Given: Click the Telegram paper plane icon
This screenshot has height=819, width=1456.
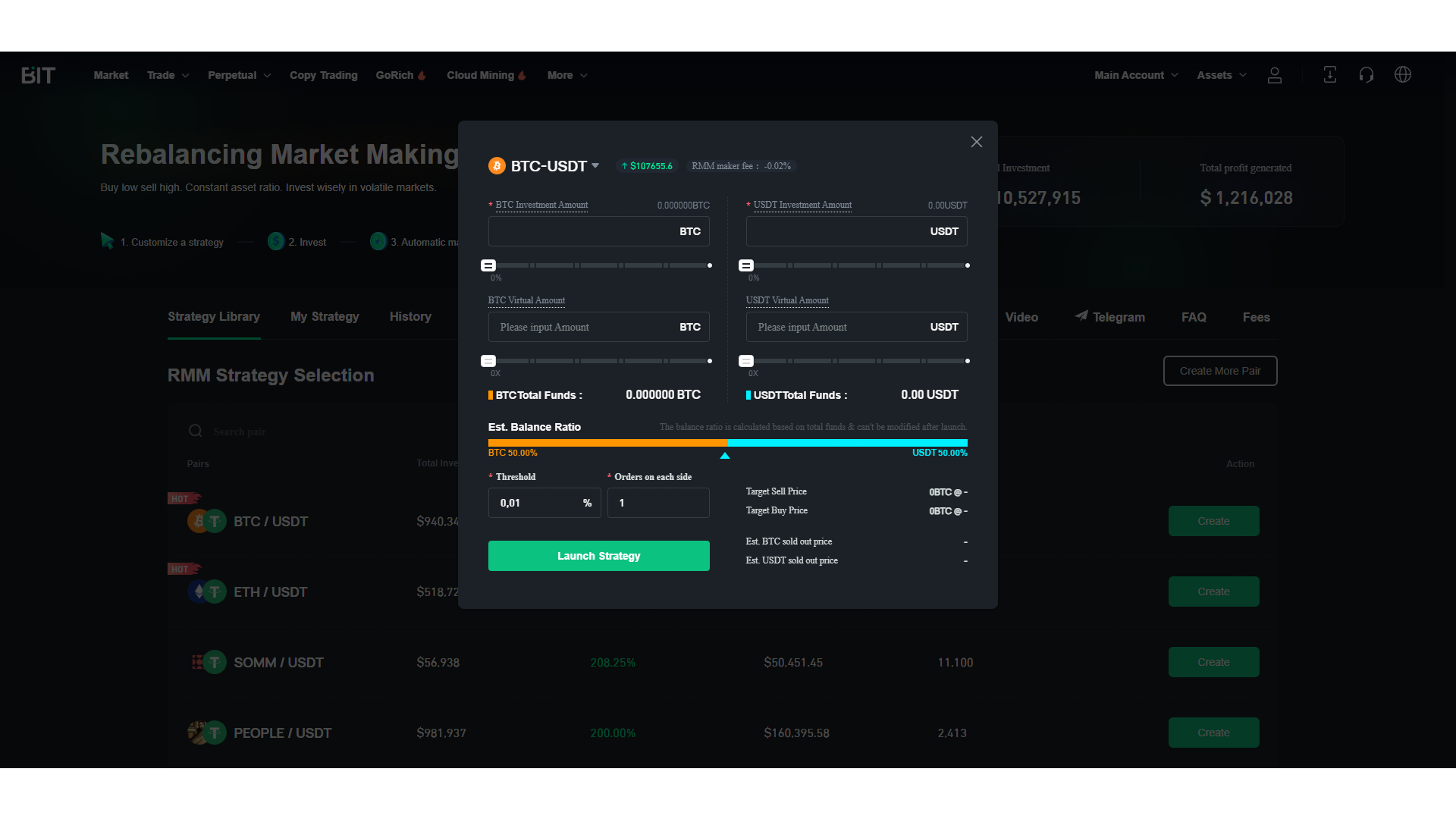Looking at the screenshot, I should (1081, 315).
